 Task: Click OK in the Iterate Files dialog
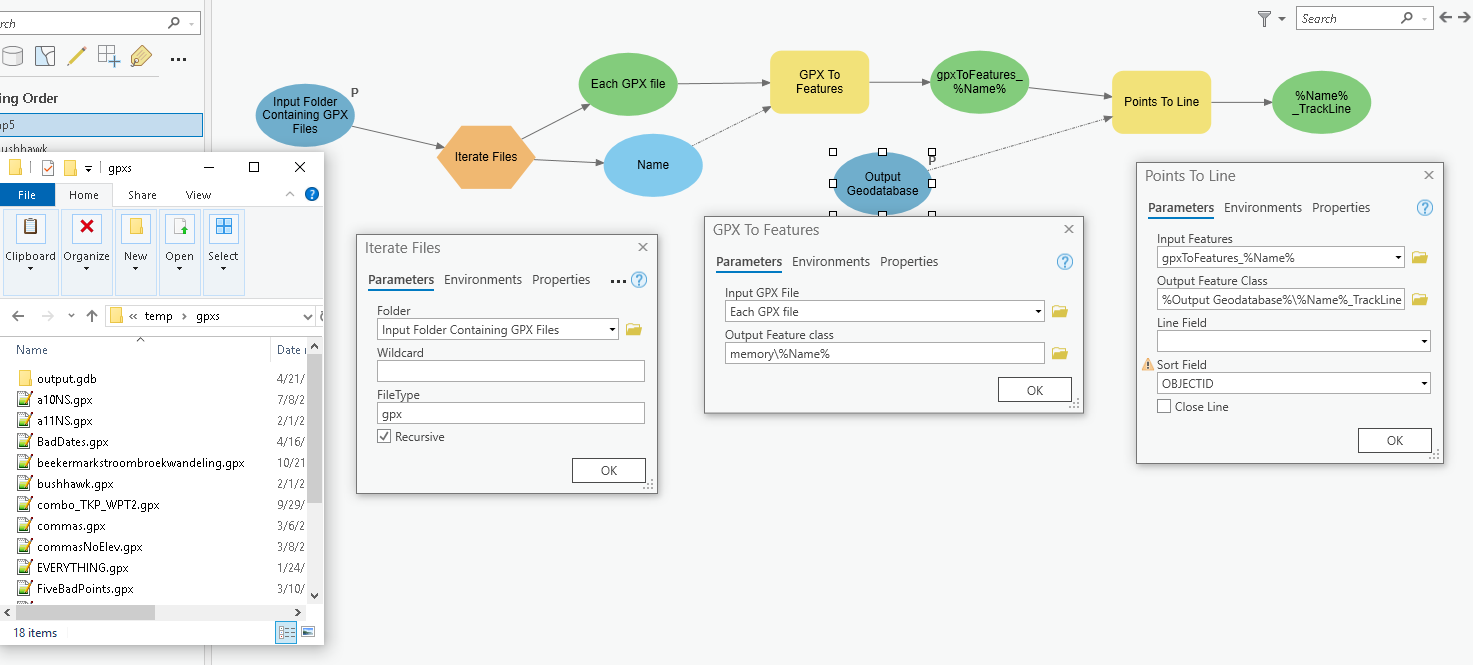(608, 470)
